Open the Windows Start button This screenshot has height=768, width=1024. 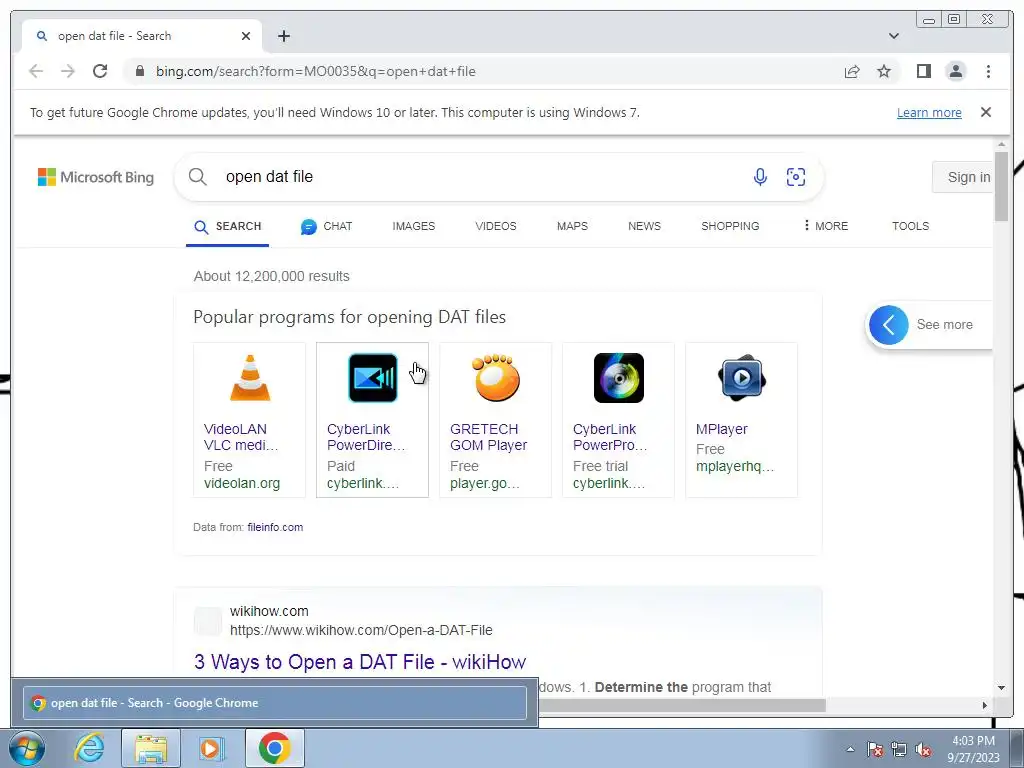(x=26, y=748)
